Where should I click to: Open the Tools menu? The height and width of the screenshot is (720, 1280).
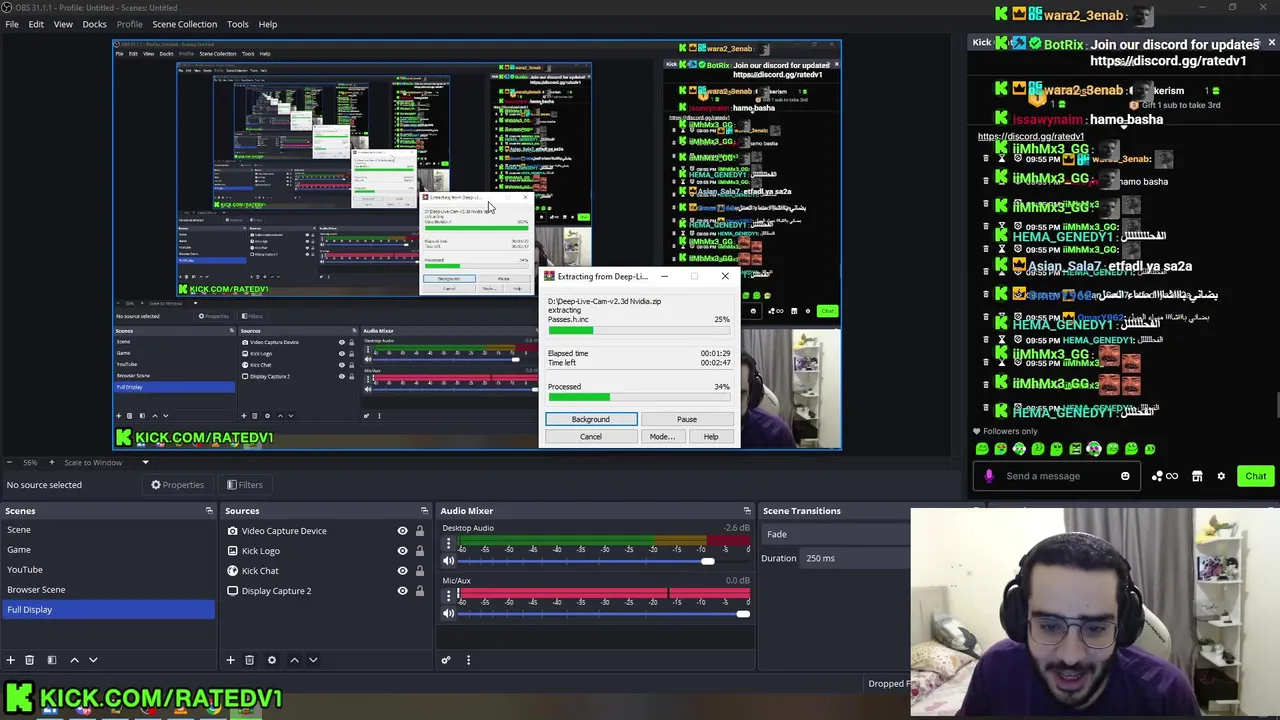pos(237,24)
